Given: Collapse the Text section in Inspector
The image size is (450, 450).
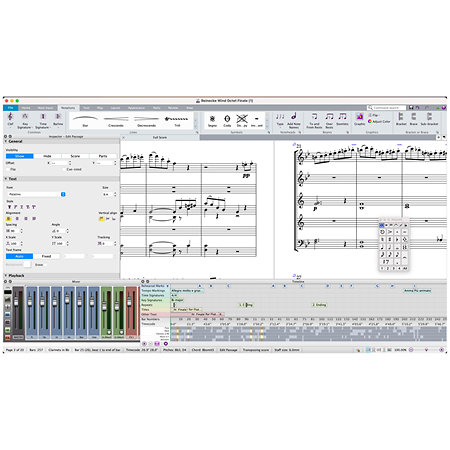Looking at the screenshot, I should click(6, 179).
